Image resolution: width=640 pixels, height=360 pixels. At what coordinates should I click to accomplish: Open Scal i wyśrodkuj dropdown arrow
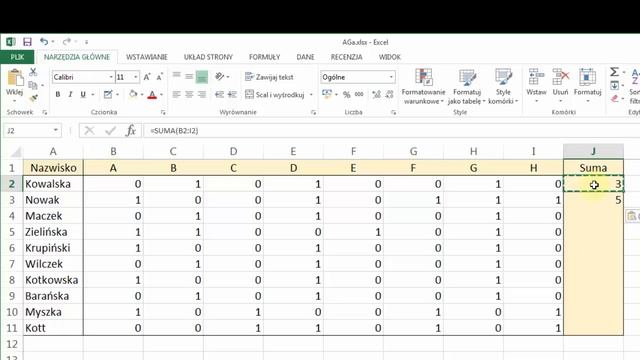[311, 95]
